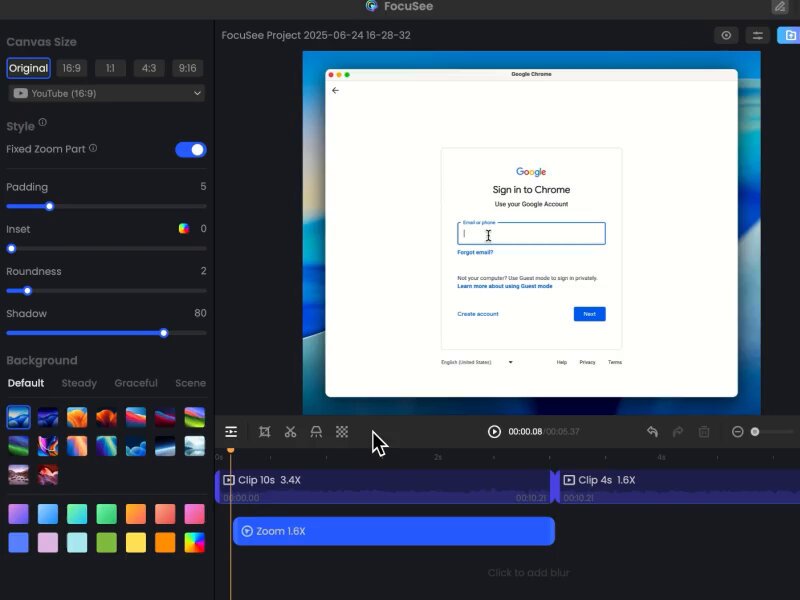Viewport: 800px width, 600px height.
Task: Select the blue clouds background thumbnail
Action: click(x=136, y=446)
